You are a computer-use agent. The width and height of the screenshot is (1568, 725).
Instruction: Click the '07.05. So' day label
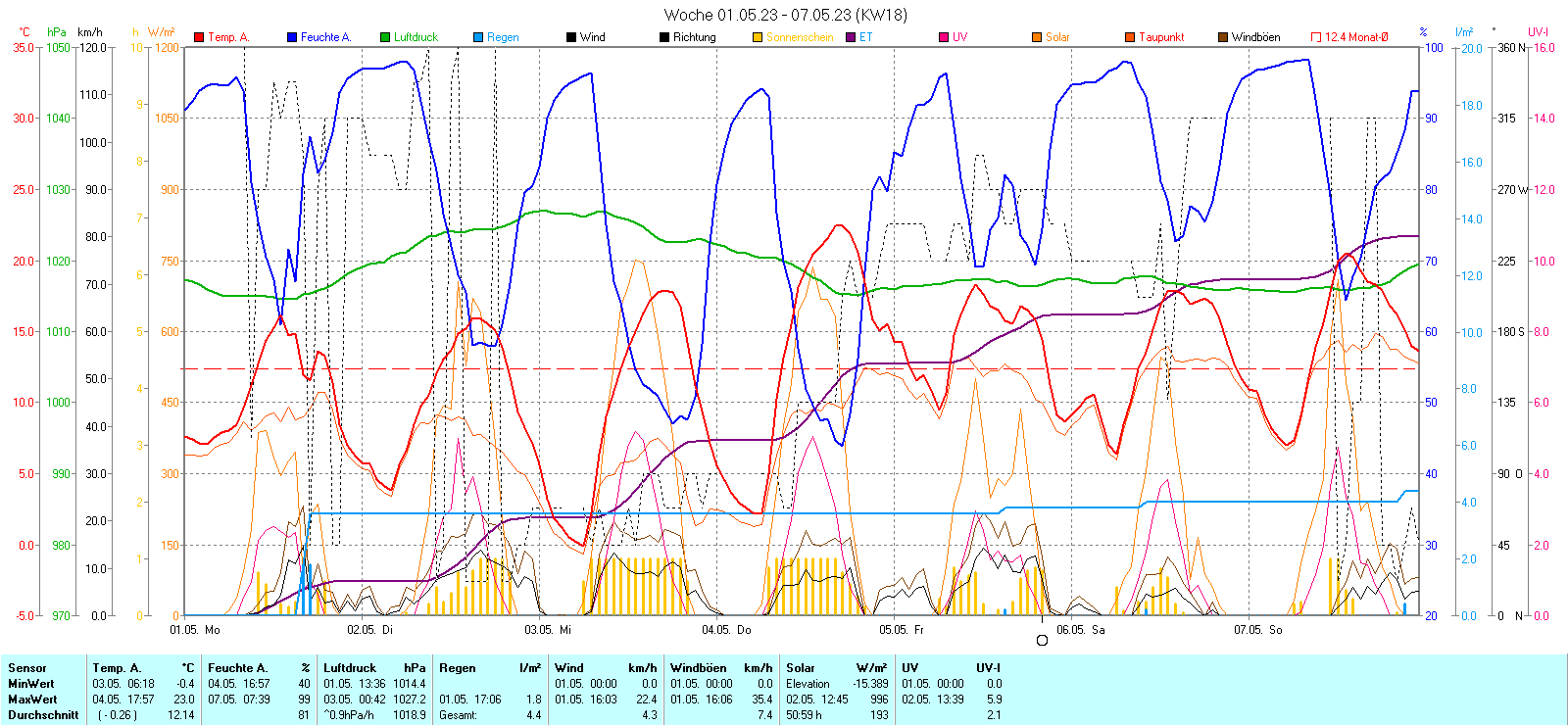(x=1258, y=630)
